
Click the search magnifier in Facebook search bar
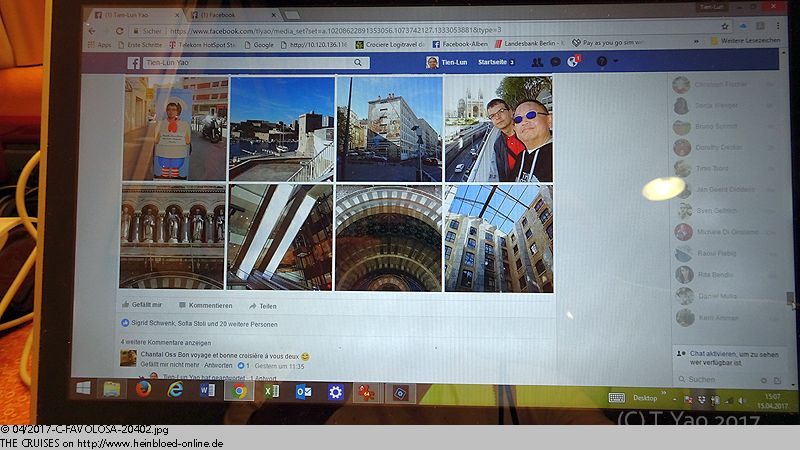tap(358, 62)
